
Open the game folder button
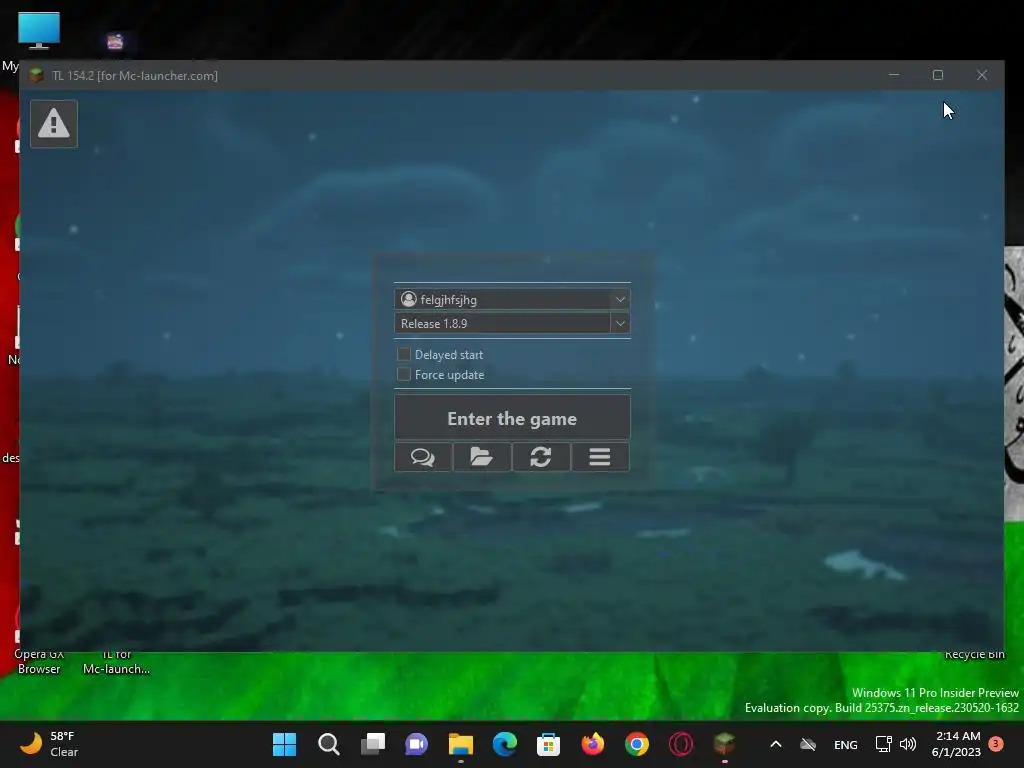[x=482, y=457]
